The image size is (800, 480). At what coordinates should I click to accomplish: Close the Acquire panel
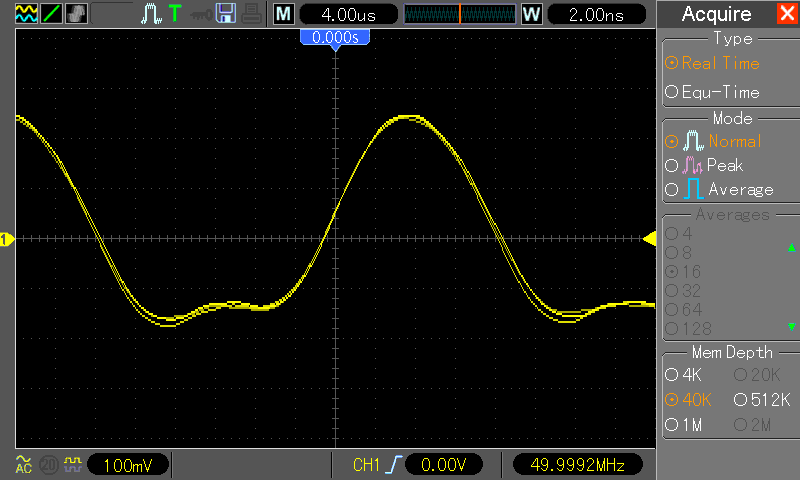pos(788,14)
